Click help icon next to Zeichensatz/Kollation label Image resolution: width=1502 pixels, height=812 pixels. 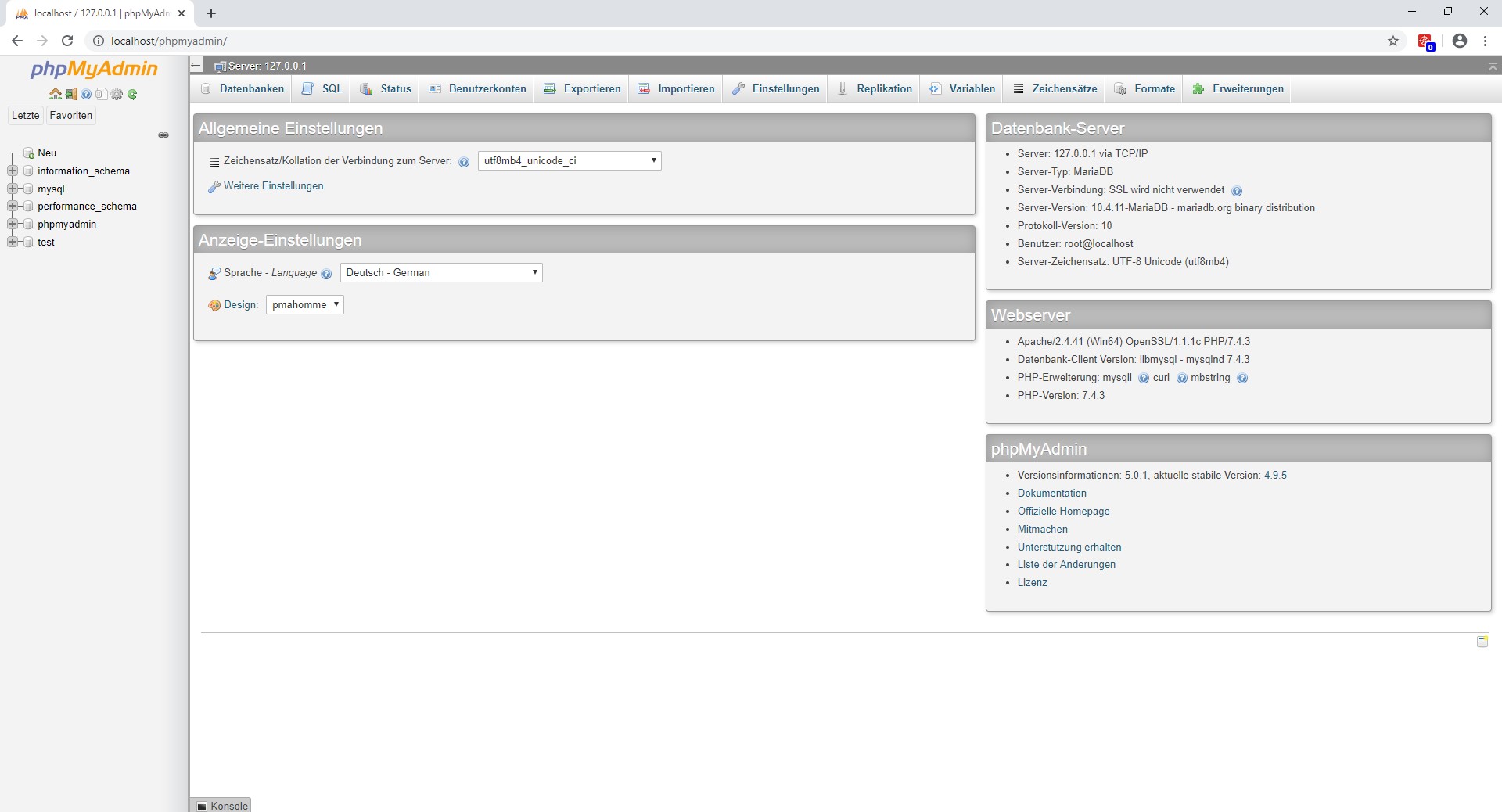pyautogui.click(x=464, y=162)
